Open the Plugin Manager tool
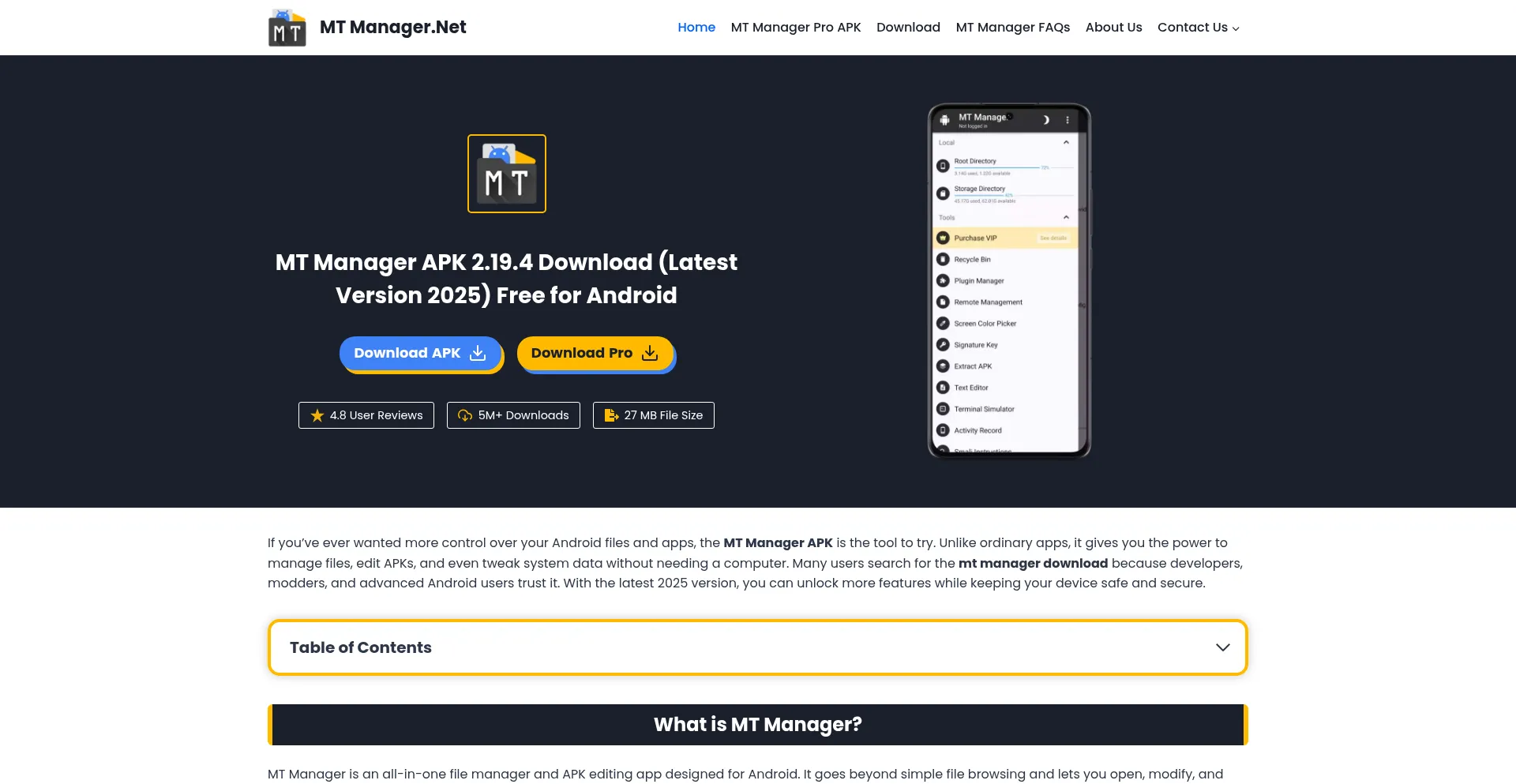The image size is (1516, 784). (x=978, y=280)
